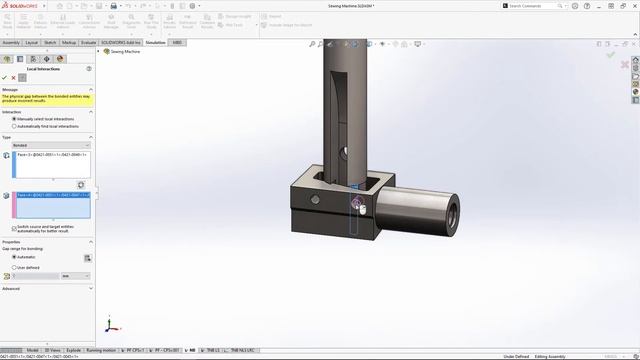The image size is (640, 360).
Task: Click the gap value input field
Action: click(x=36, y=276)
